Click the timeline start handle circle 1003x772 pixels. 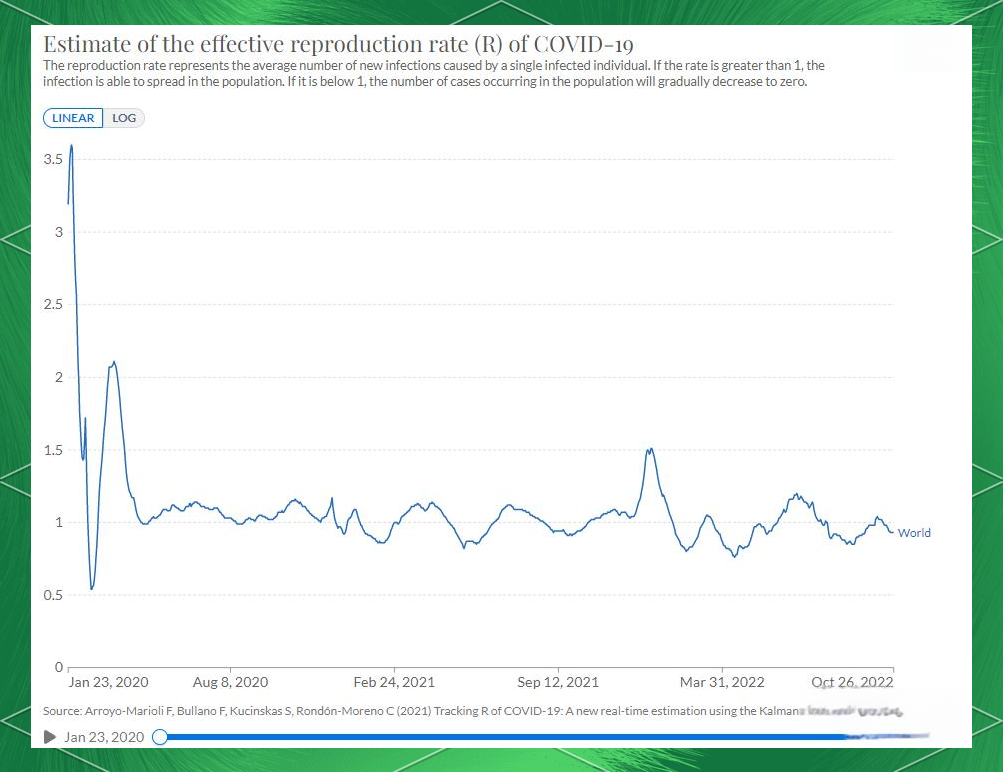(x=159, y=737)
